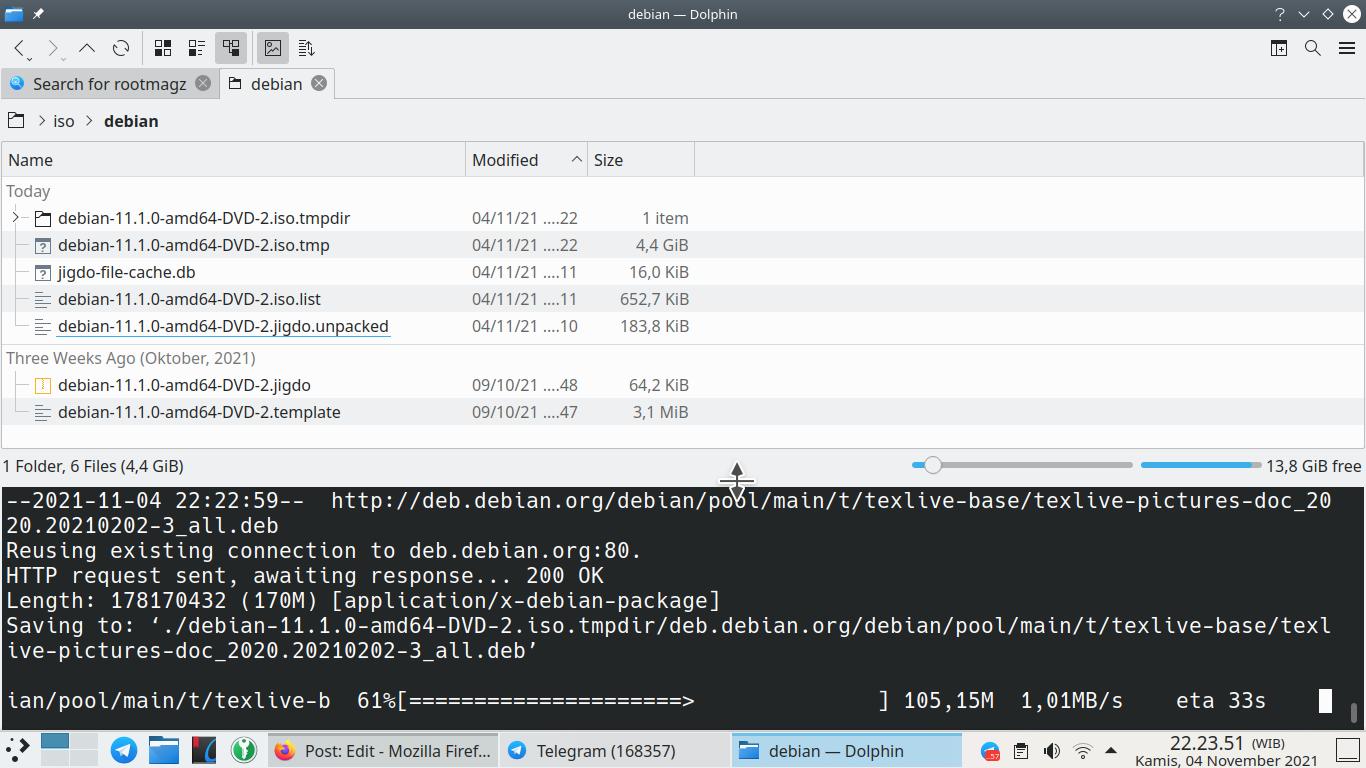
Task: Select the debian-11.1.0-amd64-DVD-2.template file
Action: [x=199, y=412]
